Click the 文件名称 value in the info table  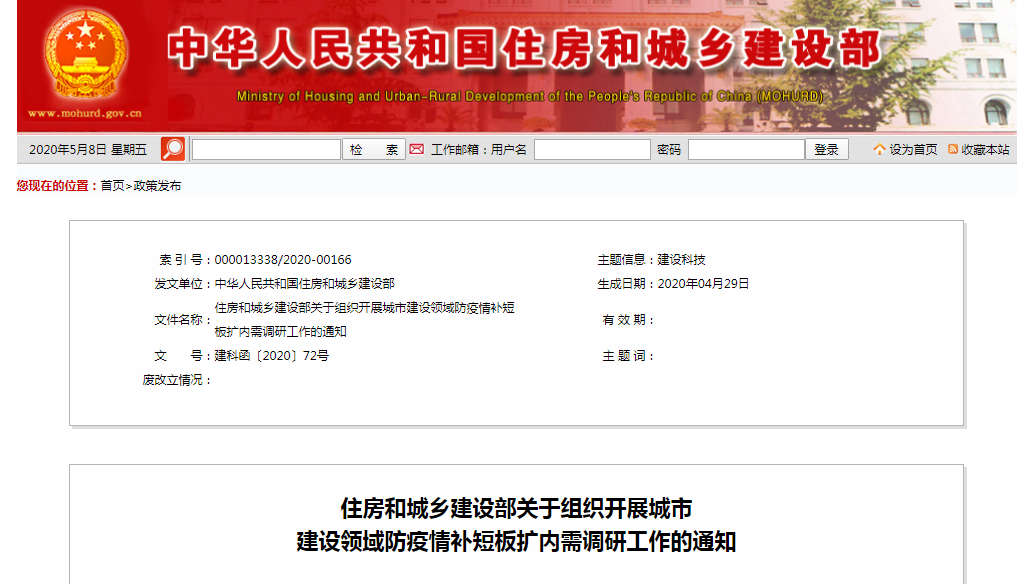[364, 319]
